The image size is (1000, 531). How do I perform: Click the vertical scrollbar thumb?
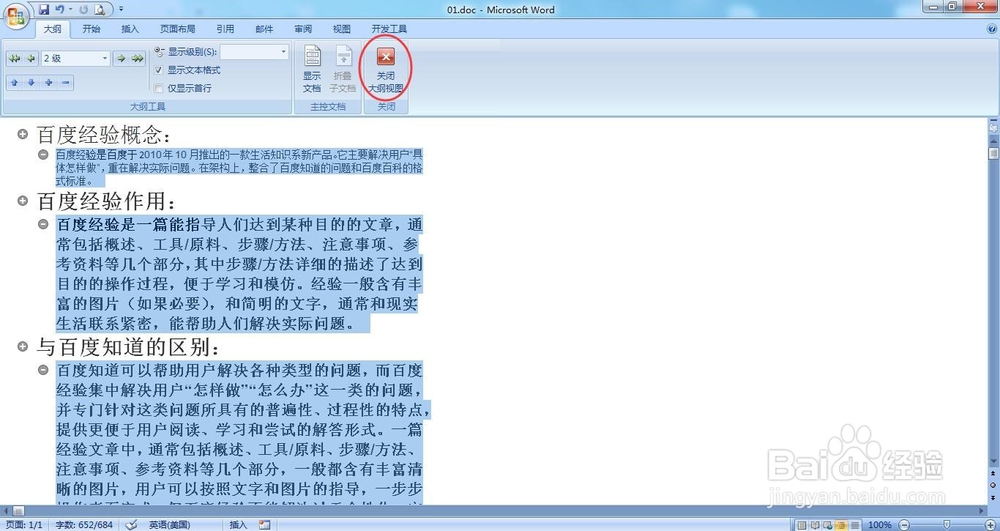[993, 153]
